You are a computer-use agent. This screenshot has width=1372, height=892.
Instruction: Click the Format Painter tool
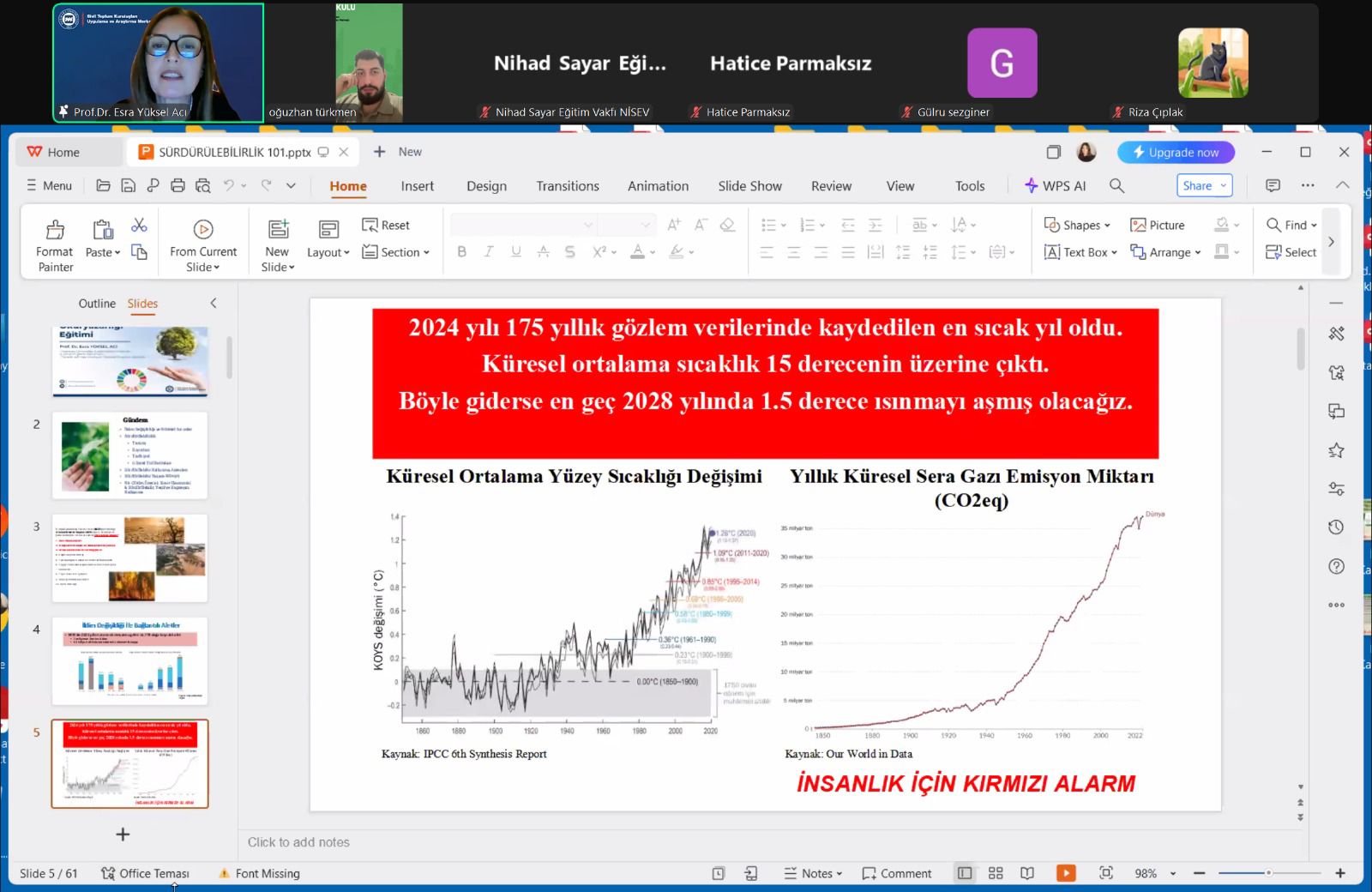[x=55, y=244]
